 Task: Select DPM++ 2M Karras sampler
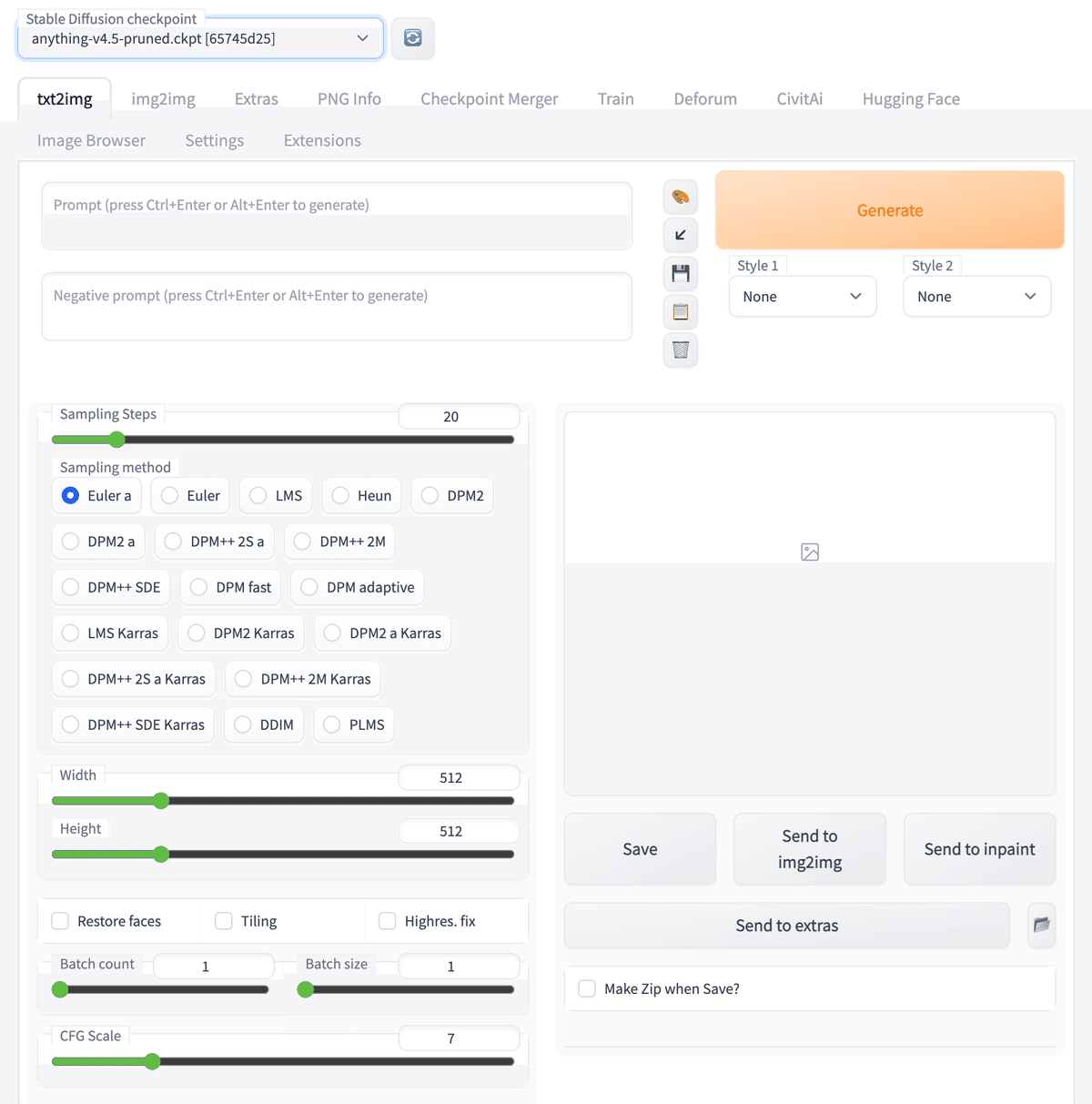pos(303,679)
